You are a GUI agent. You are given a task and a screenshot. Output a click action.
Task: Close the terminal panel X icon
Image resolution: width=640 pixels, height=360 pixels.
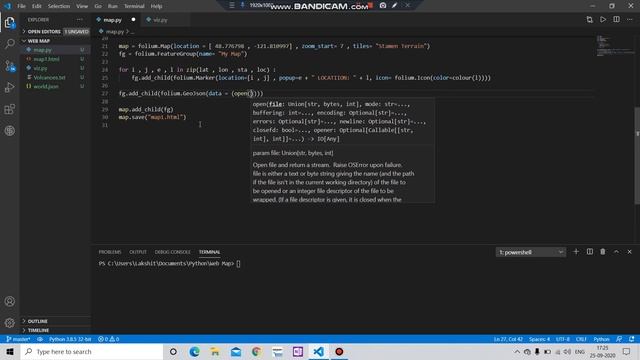[629, 252]
